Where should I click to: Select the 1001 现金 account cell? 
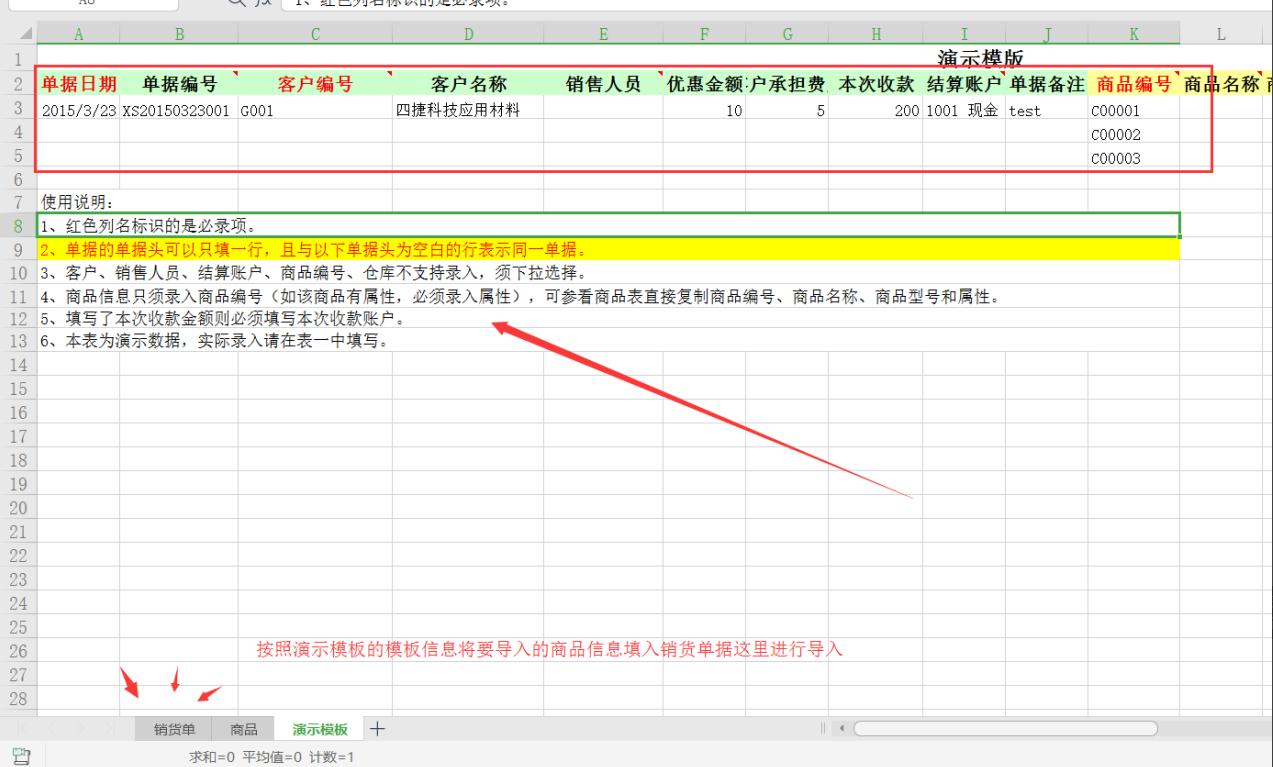(x=963, y=112)
